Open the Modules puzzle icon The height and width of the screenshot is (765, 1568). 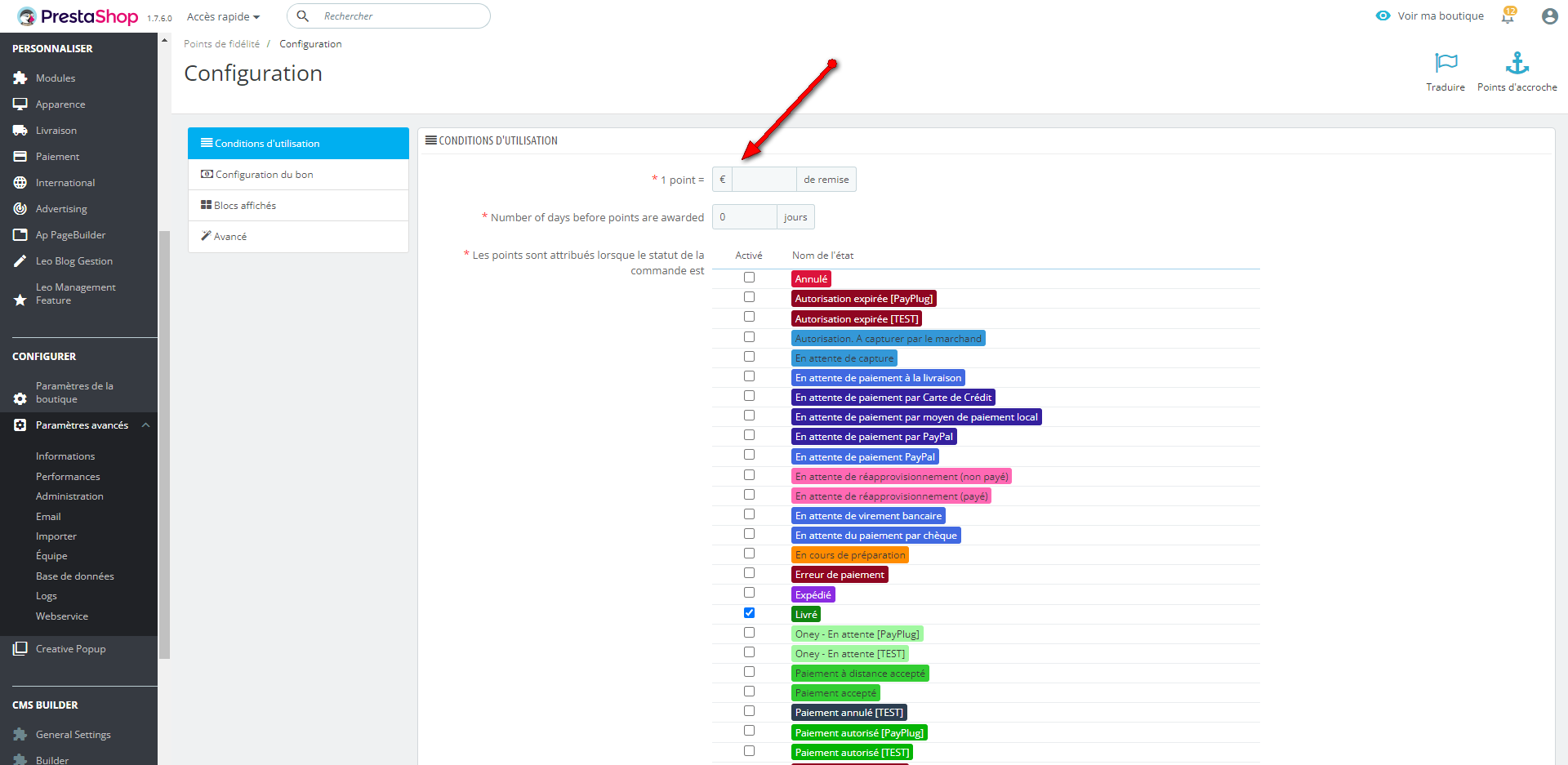pos(20,78)
